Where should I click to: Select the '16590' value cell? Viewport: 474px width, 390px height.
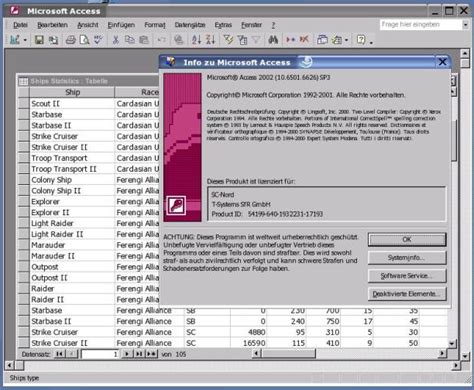(x=249, y=343)
